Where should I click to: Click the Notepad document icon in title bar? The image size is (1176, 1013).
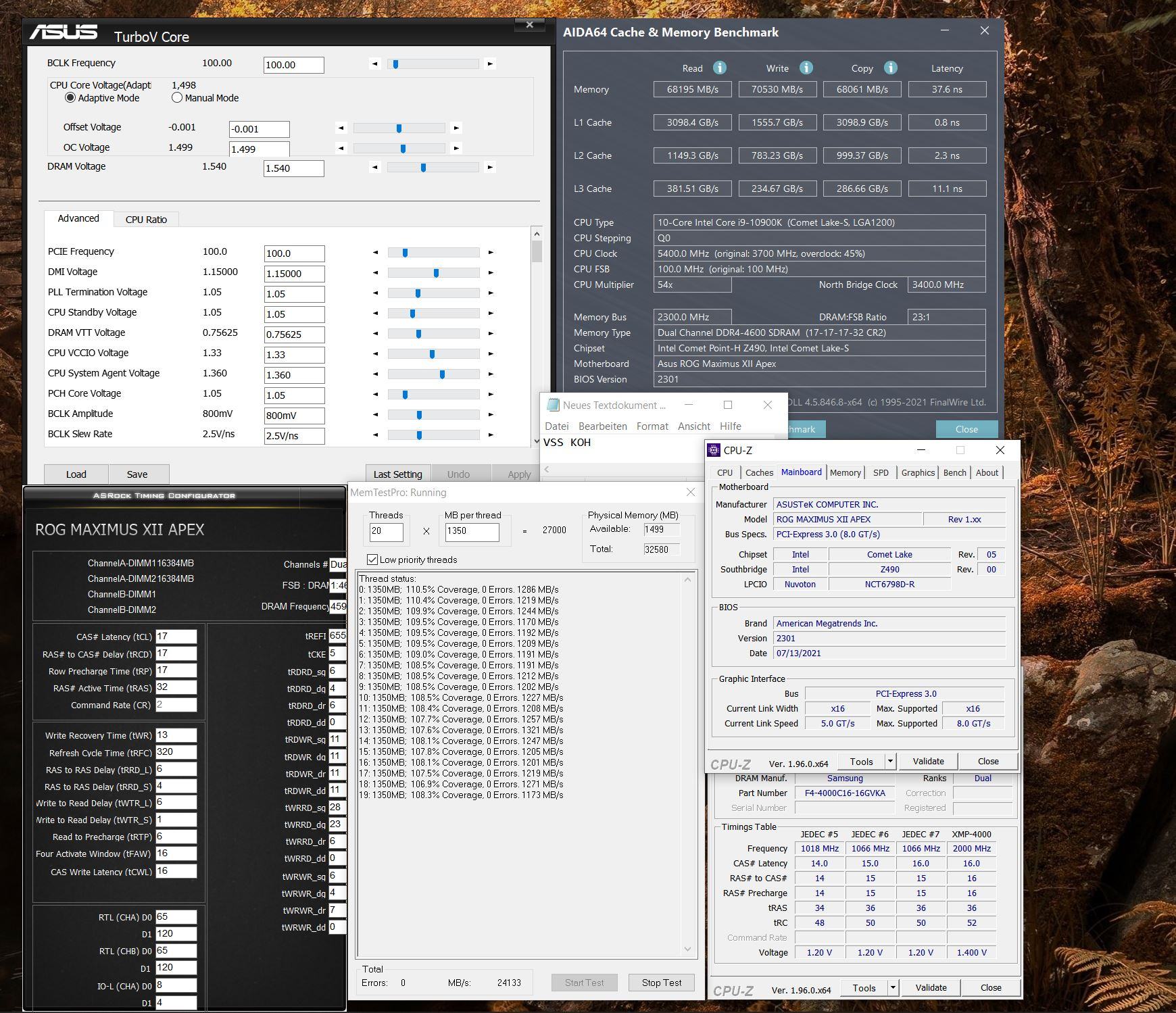pos(553,405)
